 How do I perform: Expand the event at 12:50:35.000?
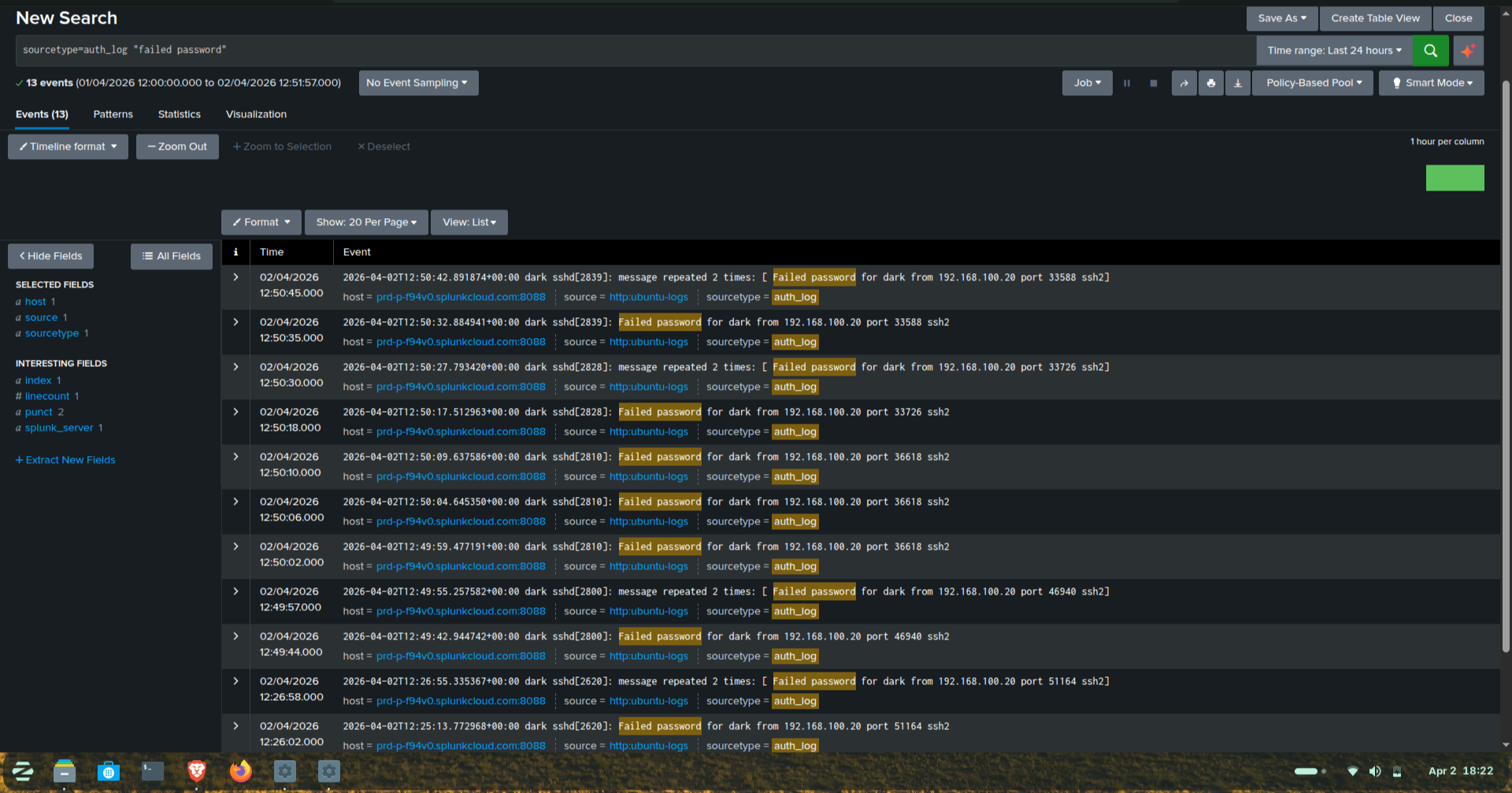coord(235,322)
